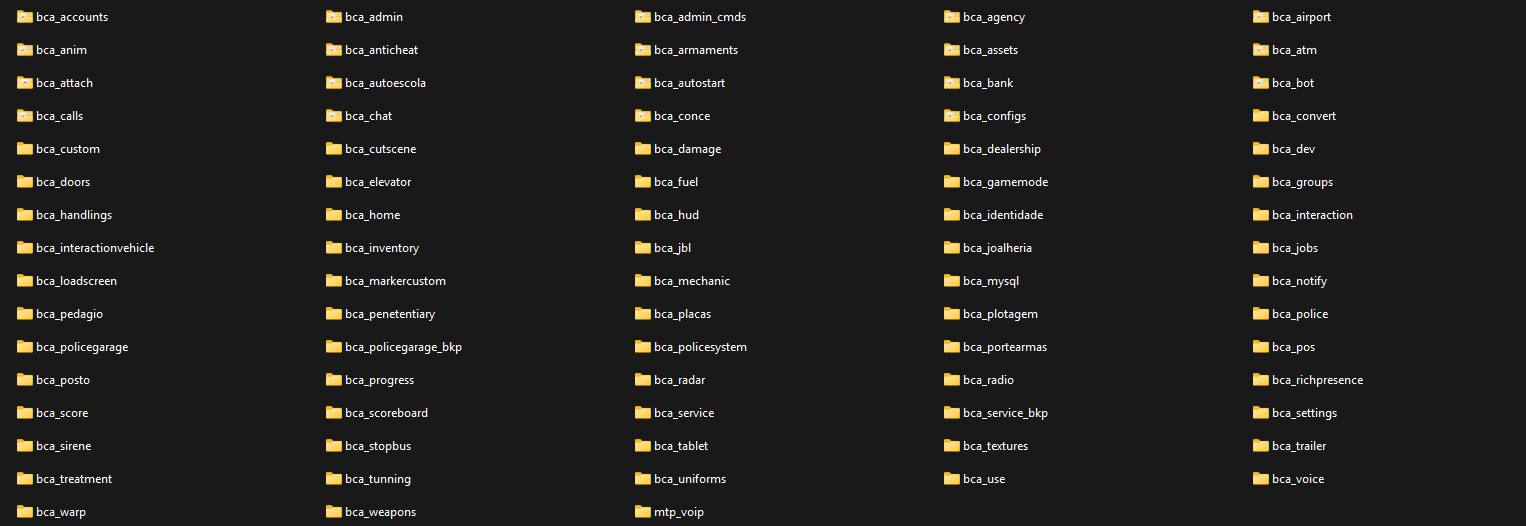Select the bca_weapons folder icon
1526x526 pixels.
point(334,512)
